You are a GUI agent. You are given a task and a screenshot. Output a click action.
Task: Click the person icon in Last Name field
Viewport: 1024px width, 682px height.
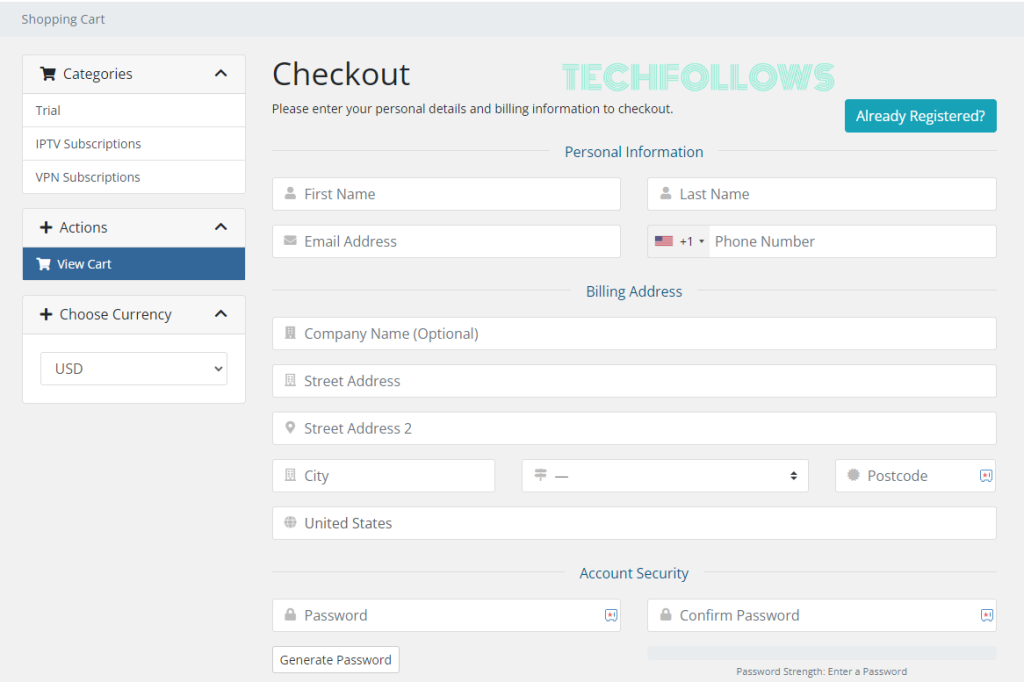[x=665, y=193]
